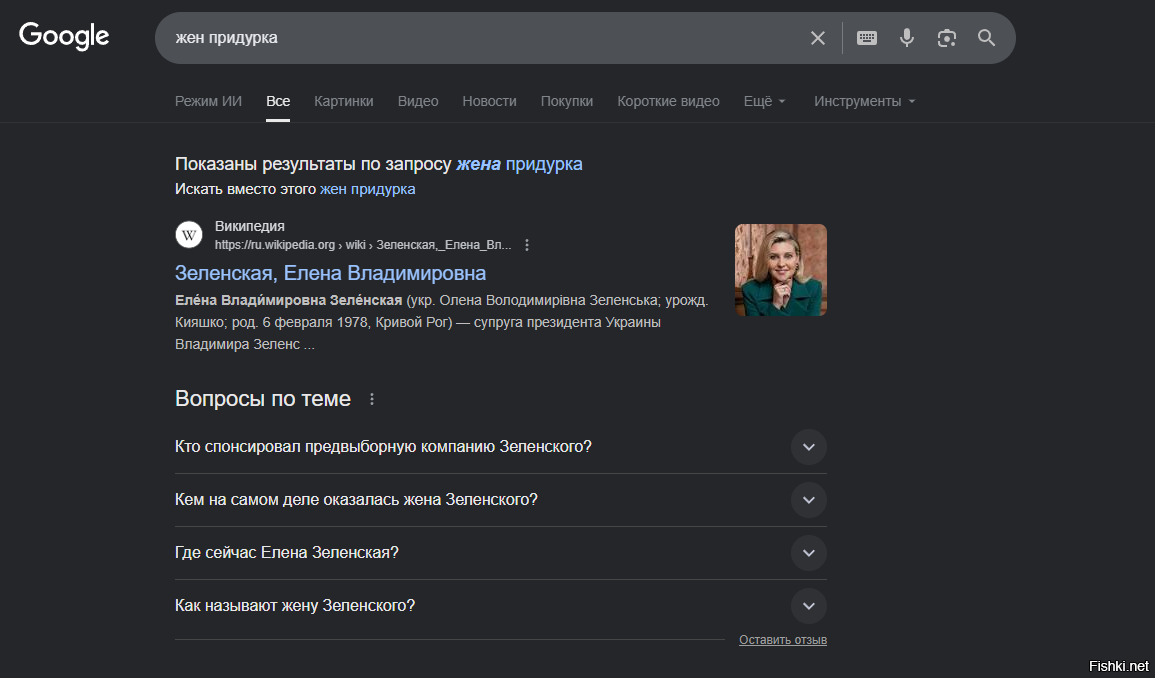This screenshot has height=678, width=1155.
Task: Open the Ещё dropdown menu
Action: point(764,101)
